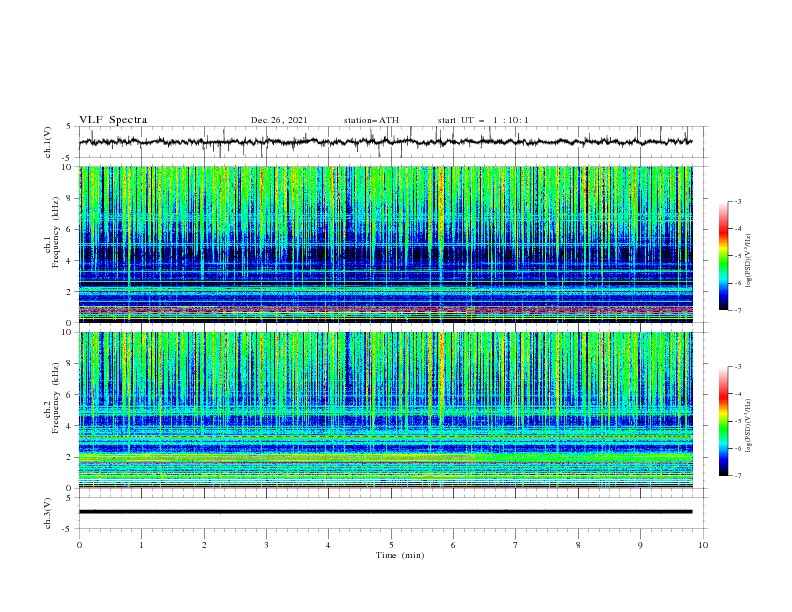Click the 'VLF Spectra' title text
The image size is (792, 612).
coord(113,120)
